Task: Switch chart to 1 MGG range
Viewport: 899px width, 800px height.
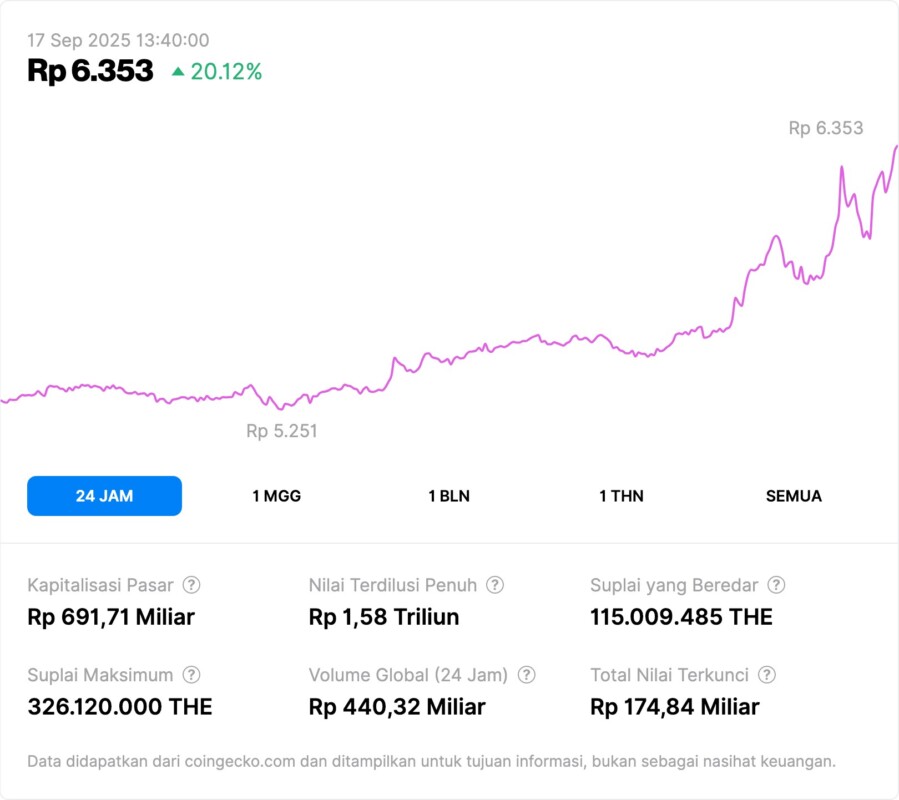Action: click(x=276, y=496)
